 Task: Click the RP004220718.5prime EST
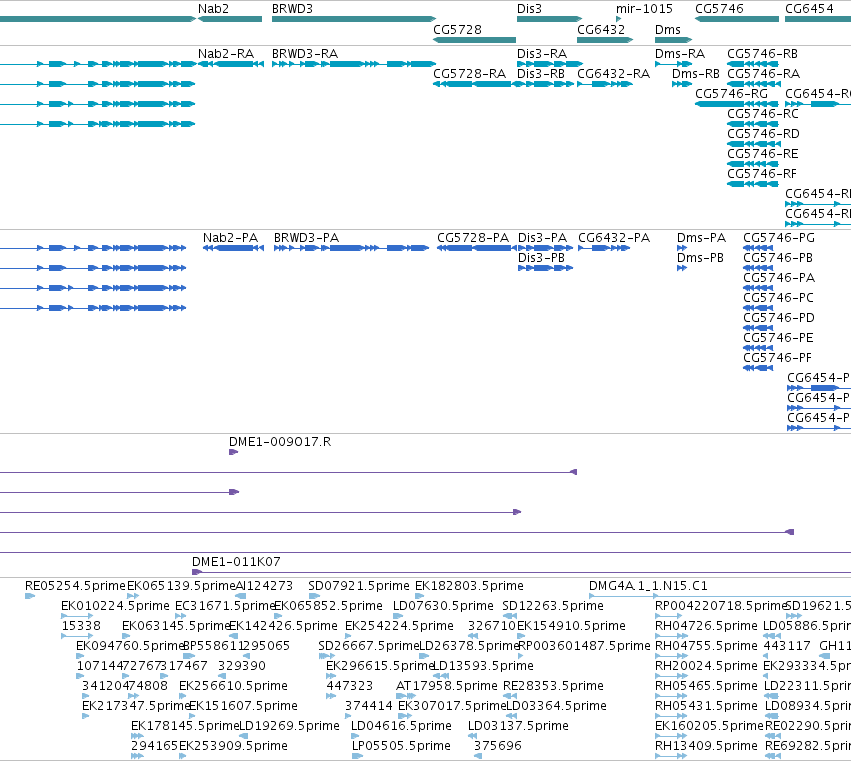point(669,616)
